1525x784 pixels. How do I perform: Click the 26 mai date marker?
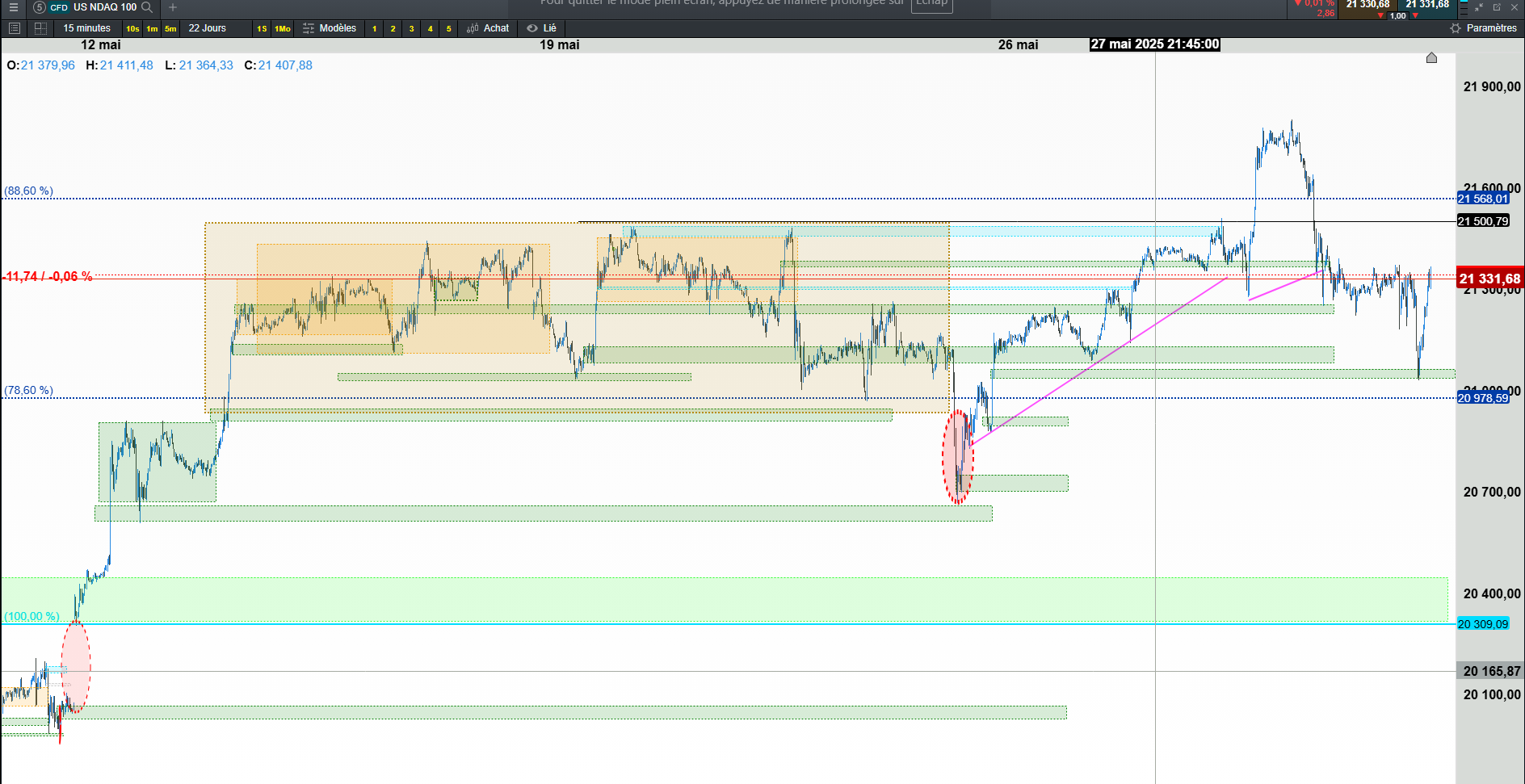pos(1019,45)
